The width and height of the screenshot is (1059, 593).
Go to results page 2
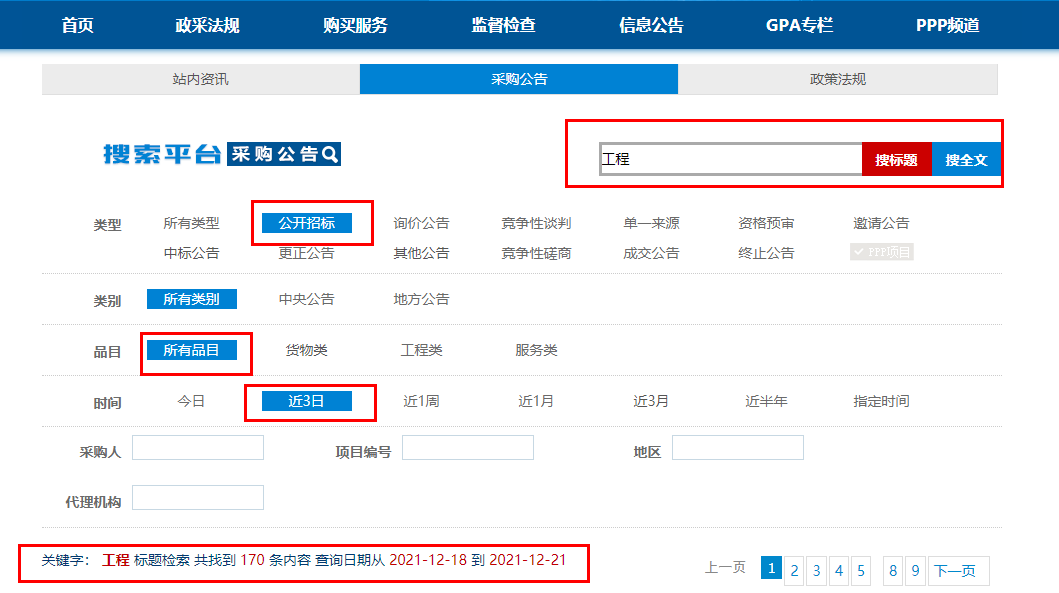[794, 571]
